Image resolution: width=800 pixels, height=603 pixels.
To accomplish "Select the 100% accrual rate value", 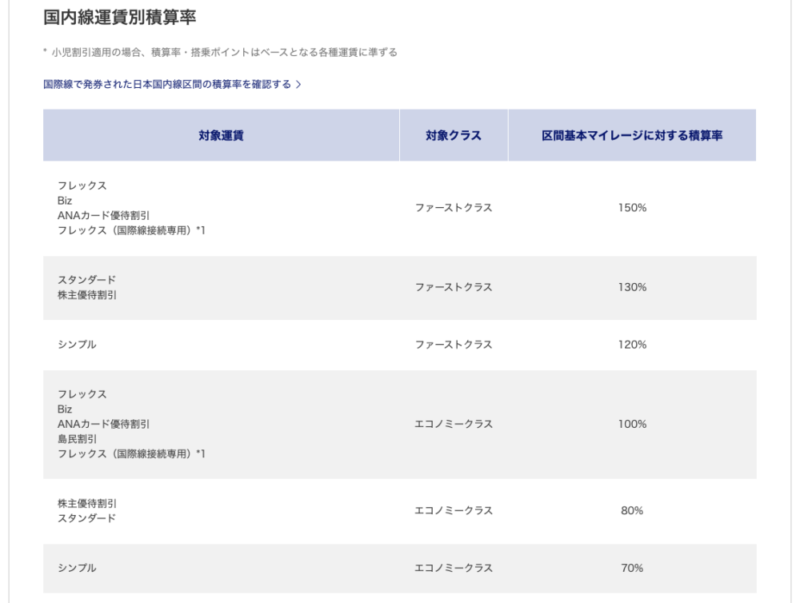I will 632,424.
